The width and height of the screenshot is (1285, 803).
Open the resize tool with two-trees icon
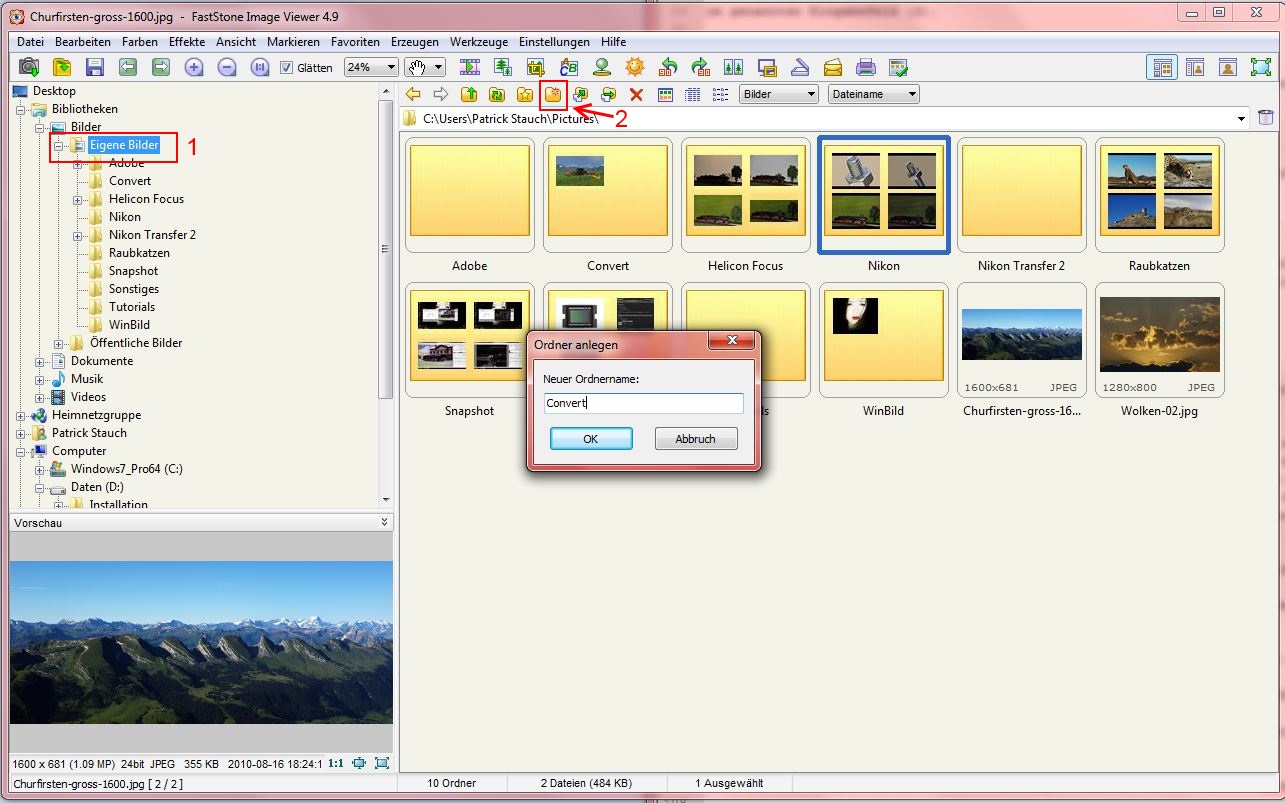(503, 67)
